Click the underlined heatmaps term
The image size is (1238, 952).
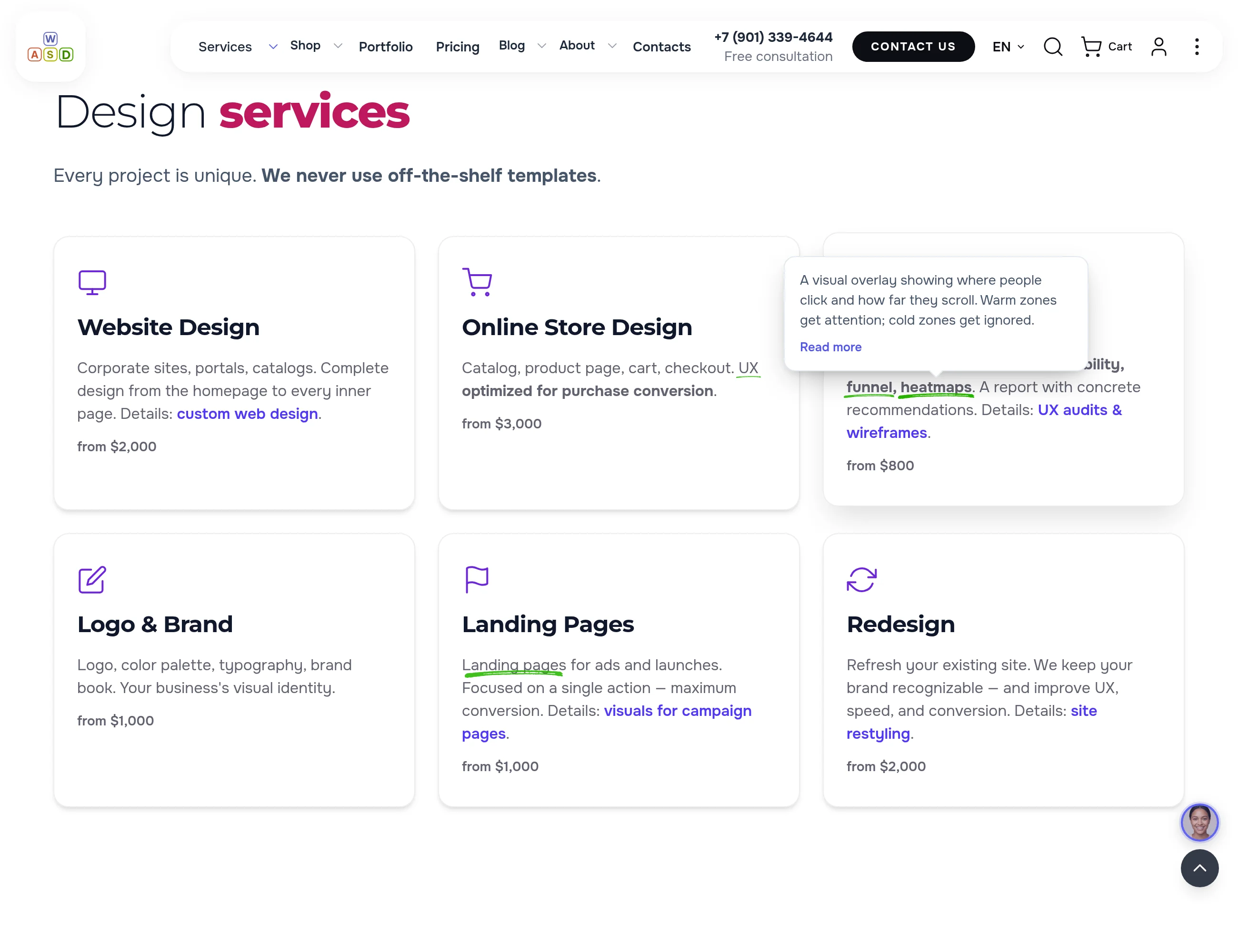(x=936, y=387)
